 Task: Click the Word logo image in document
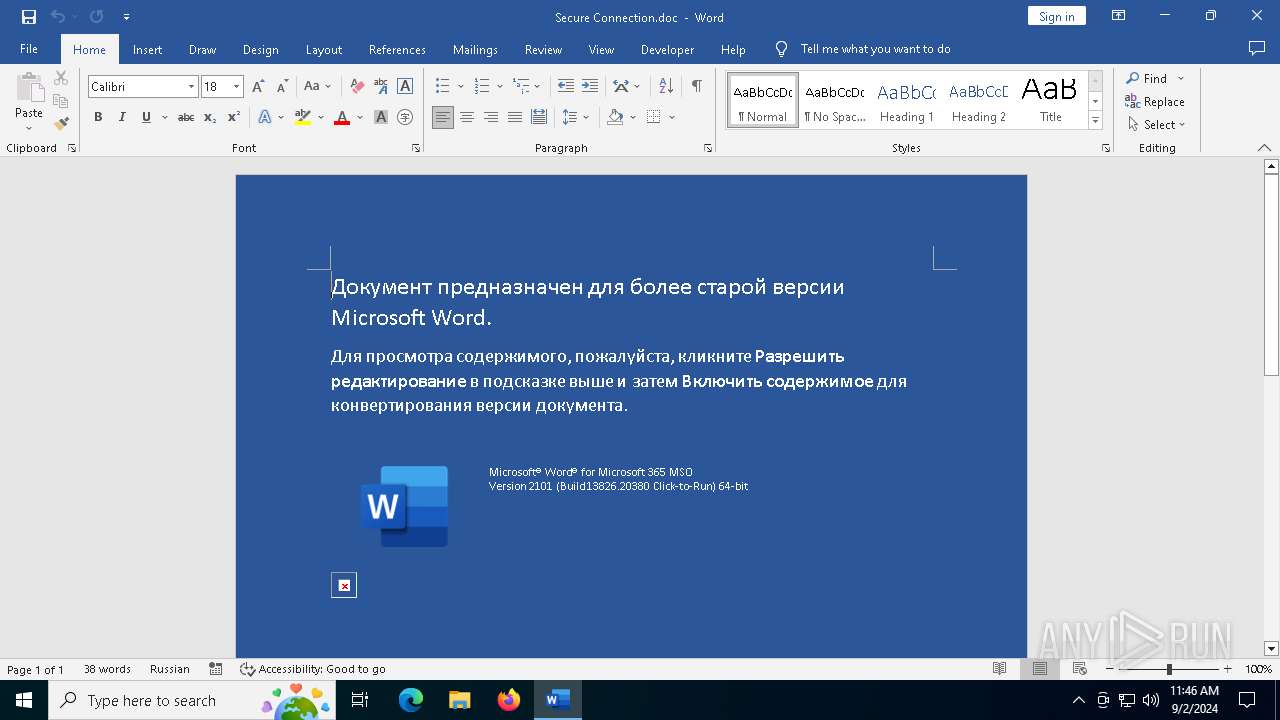click(x=405, y=506)
